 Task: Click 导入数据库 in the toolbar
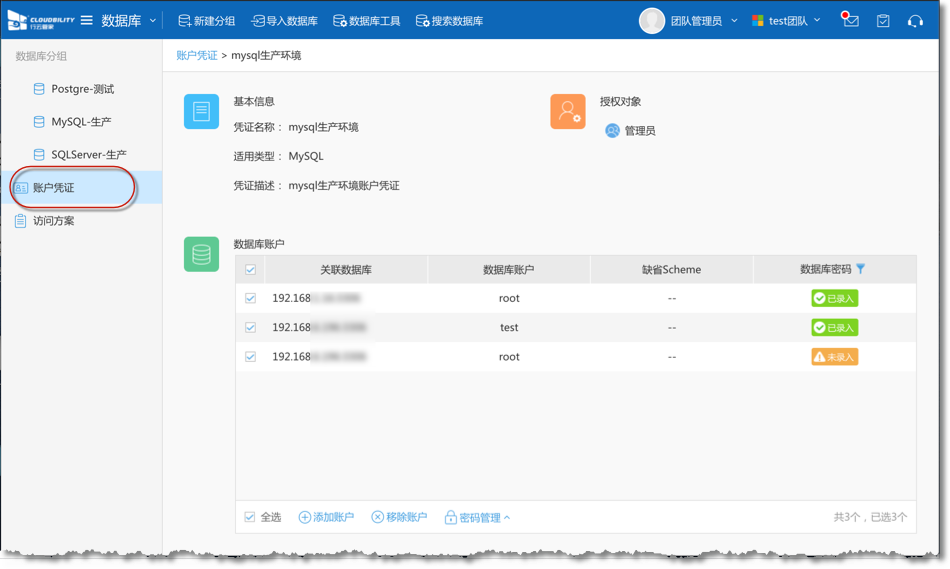(284, 21)
